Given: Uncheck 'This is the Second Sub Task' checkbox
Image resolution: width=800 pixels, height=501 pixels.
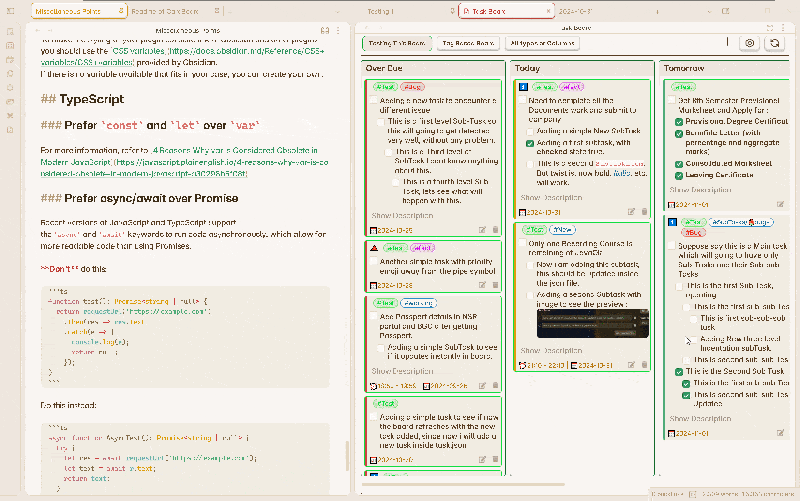Looking at the screenshot, I should point(679,372).
